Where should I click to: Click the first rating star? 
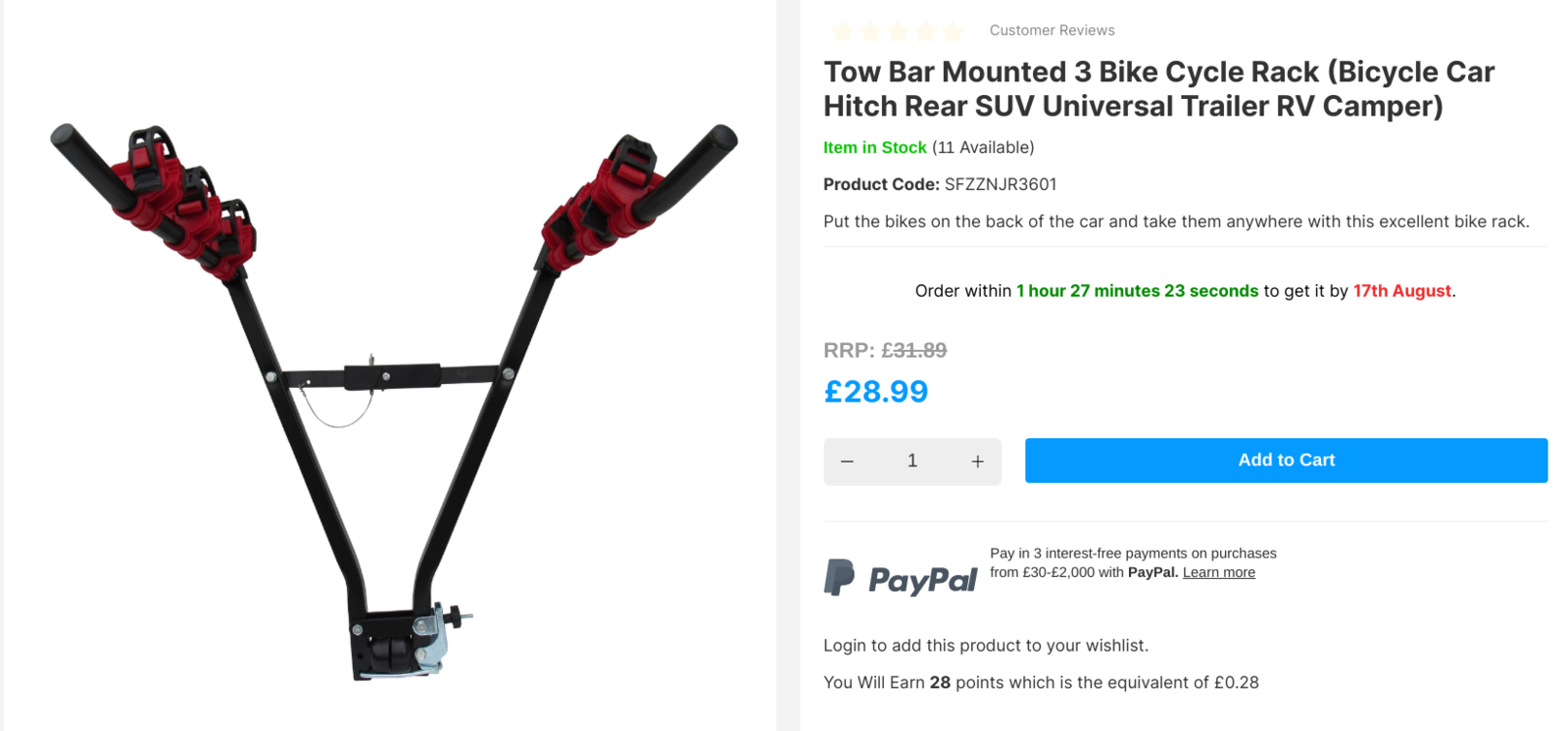842,31
